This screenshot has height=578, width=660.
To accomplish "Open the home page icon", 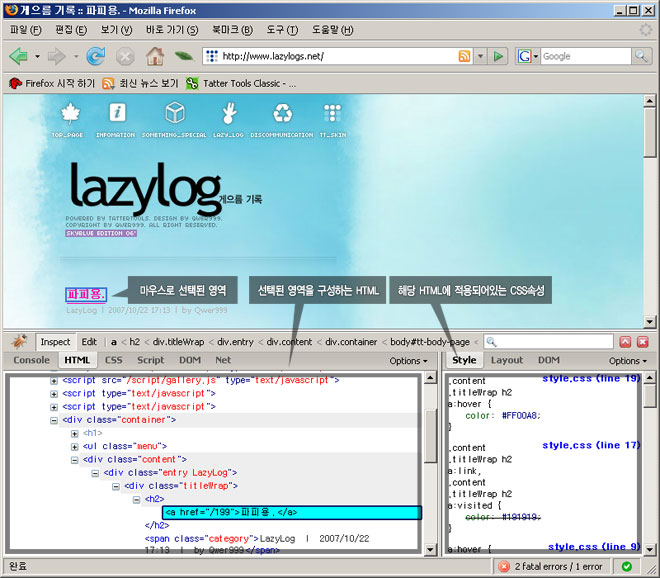I will point(155,56).
